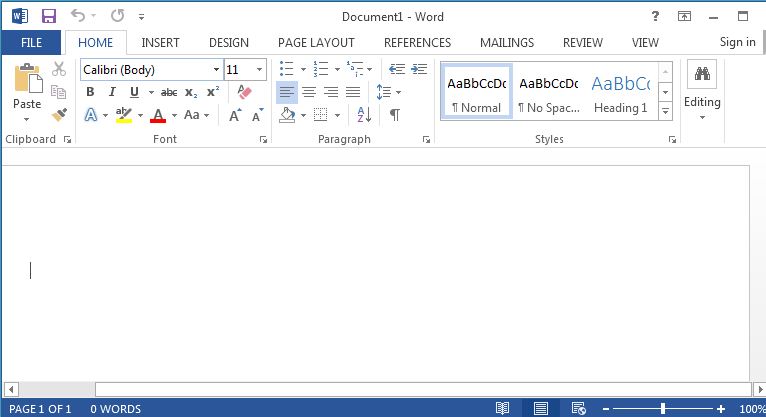Screen dimensions: 766x417
Task: Click the Cut scissors icon
Action: point(59,69)
